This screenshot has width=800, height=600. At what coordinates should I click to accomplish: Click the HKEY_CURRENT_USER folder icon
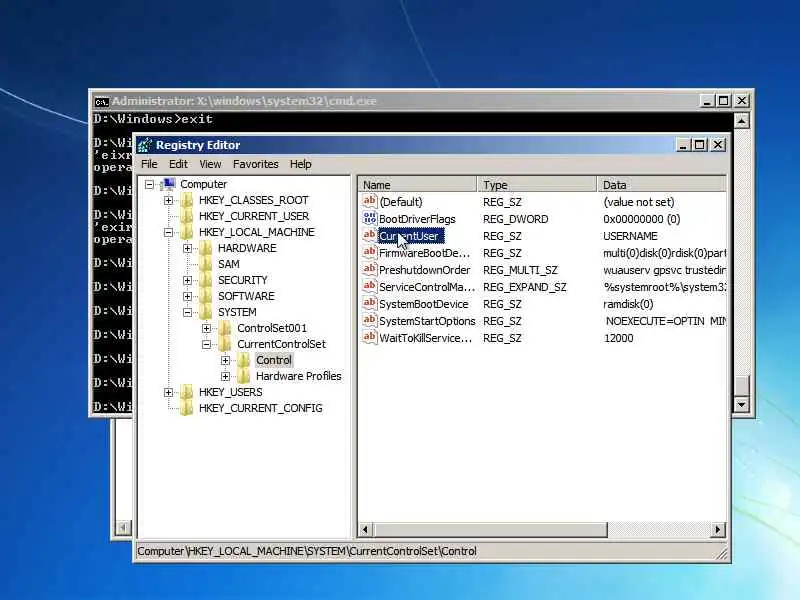pyautogui.click(x=187, y=216)
